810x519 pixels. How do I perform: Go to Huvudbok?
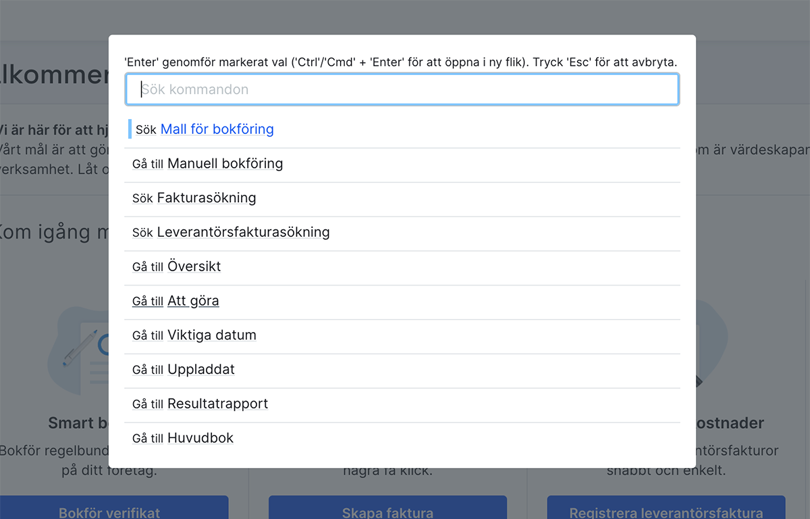point(200,438)
